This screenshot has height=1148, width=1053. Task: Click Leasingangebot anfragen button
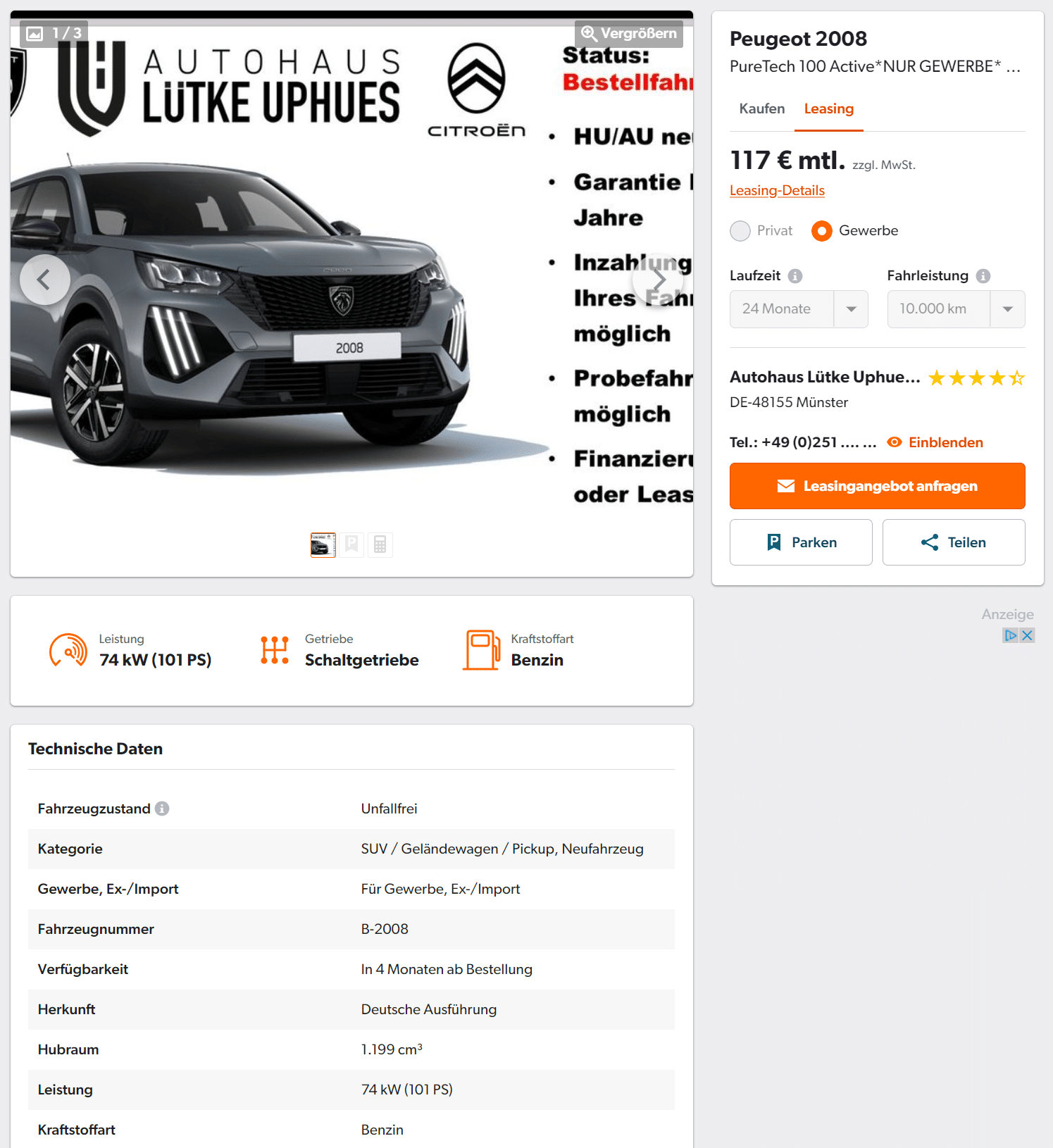tap(877, 486)
